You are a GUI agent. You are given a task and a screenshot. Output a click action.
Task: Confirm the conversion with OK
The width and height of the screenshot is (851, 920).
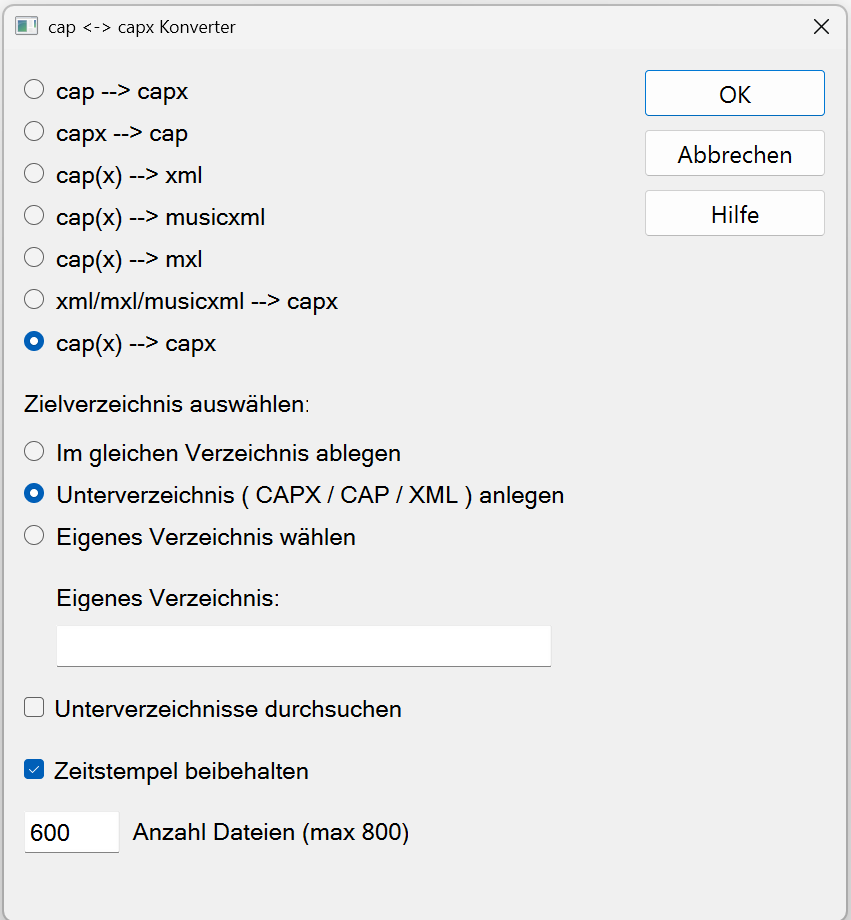[x=734, y=93]
